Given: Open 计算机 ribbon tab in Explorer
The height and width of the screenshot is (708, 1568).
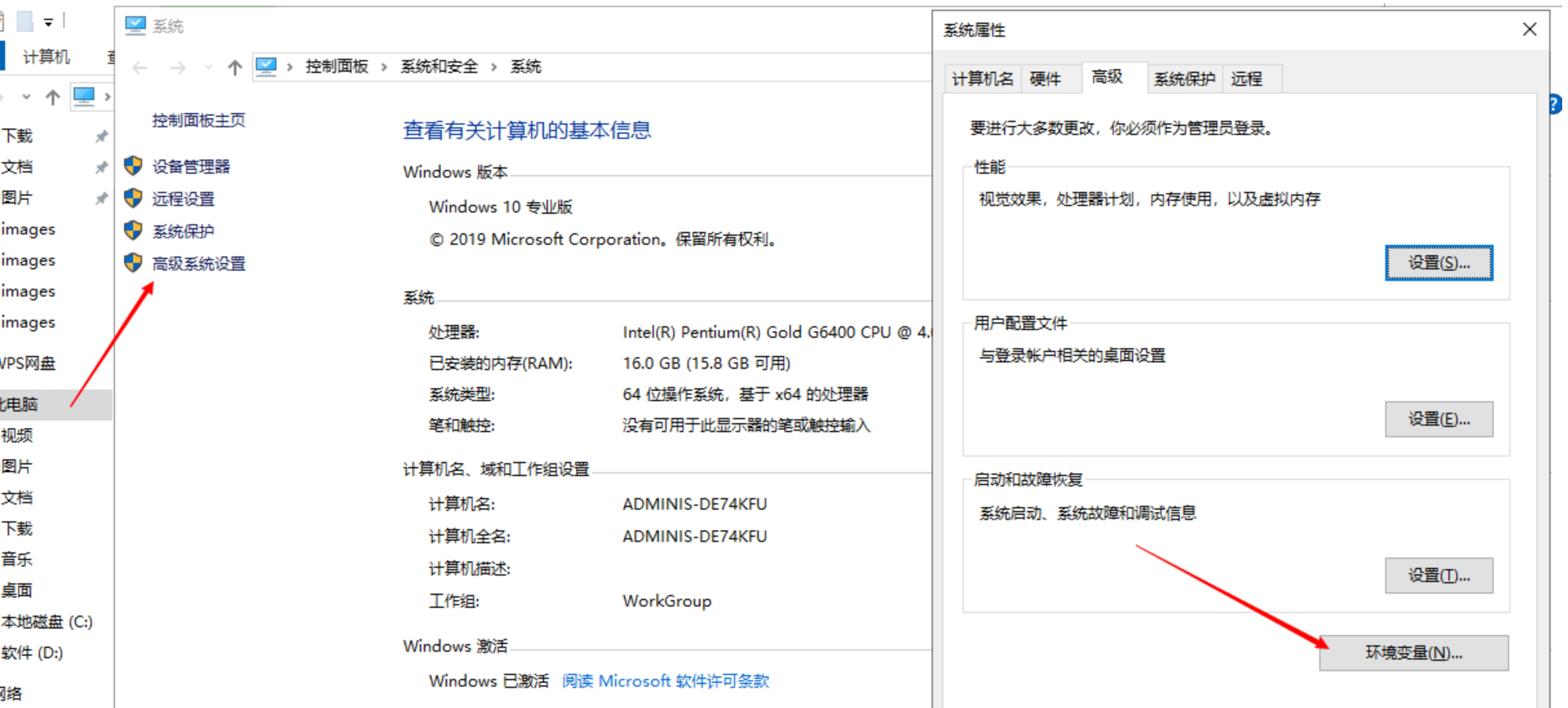Looking at the screenshot, I should pos(47,57).
